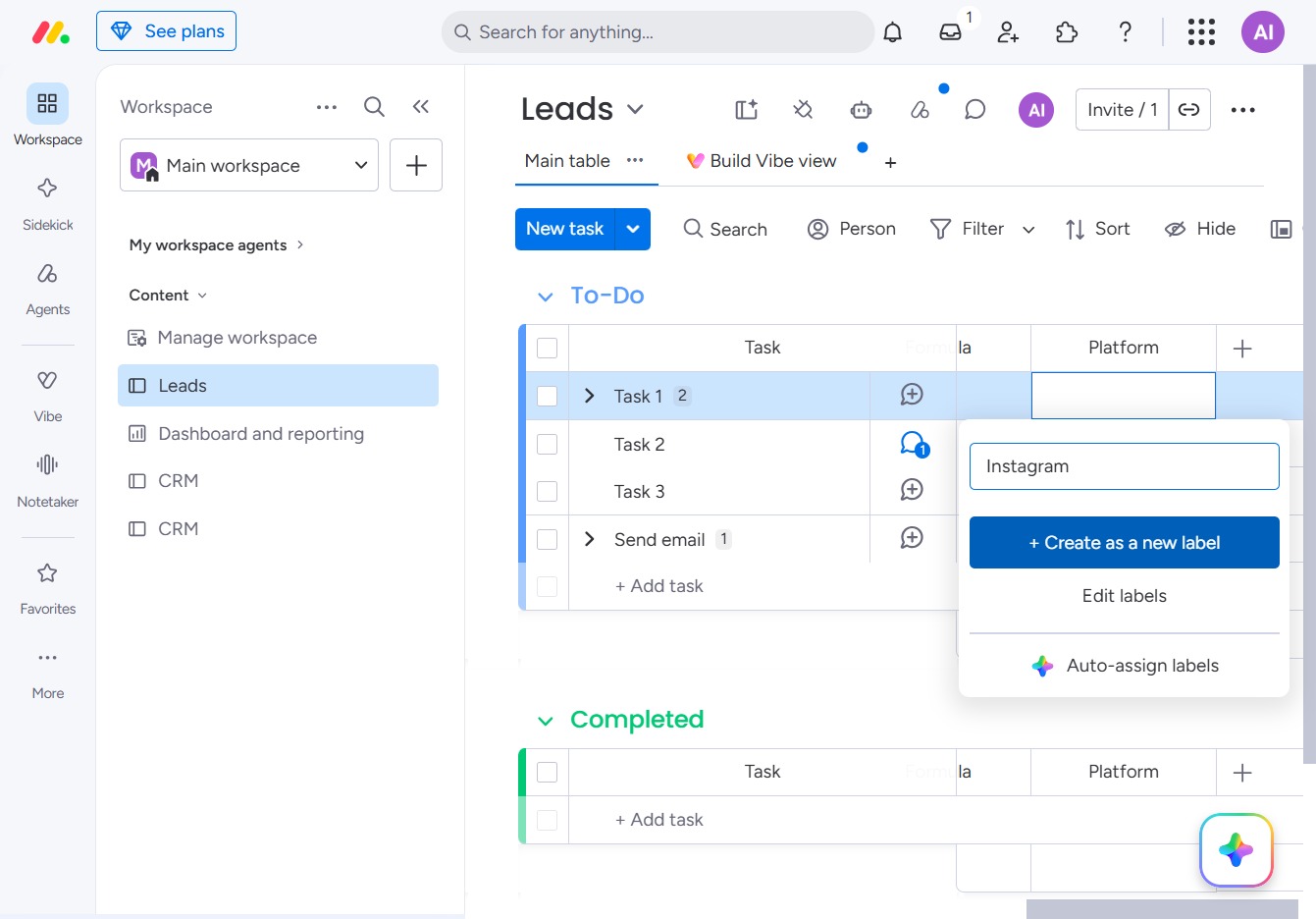Open the Leads board title dropdown
Image resolution: width=1316 pixels, height=919 pixels.
click(635, 109)
